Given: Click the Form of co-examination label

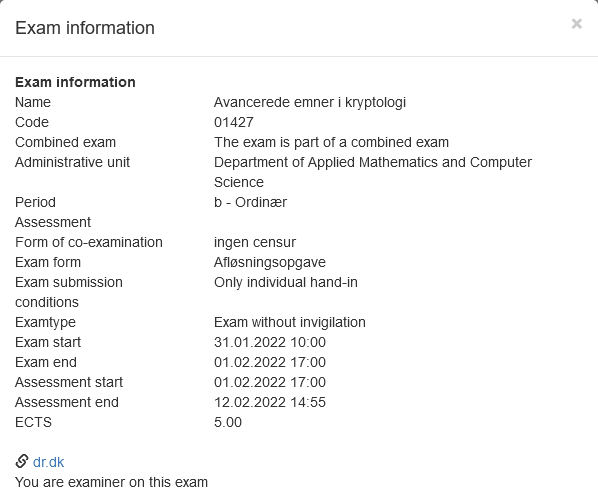Looking at the screenshot, I should tap(89, 242).
